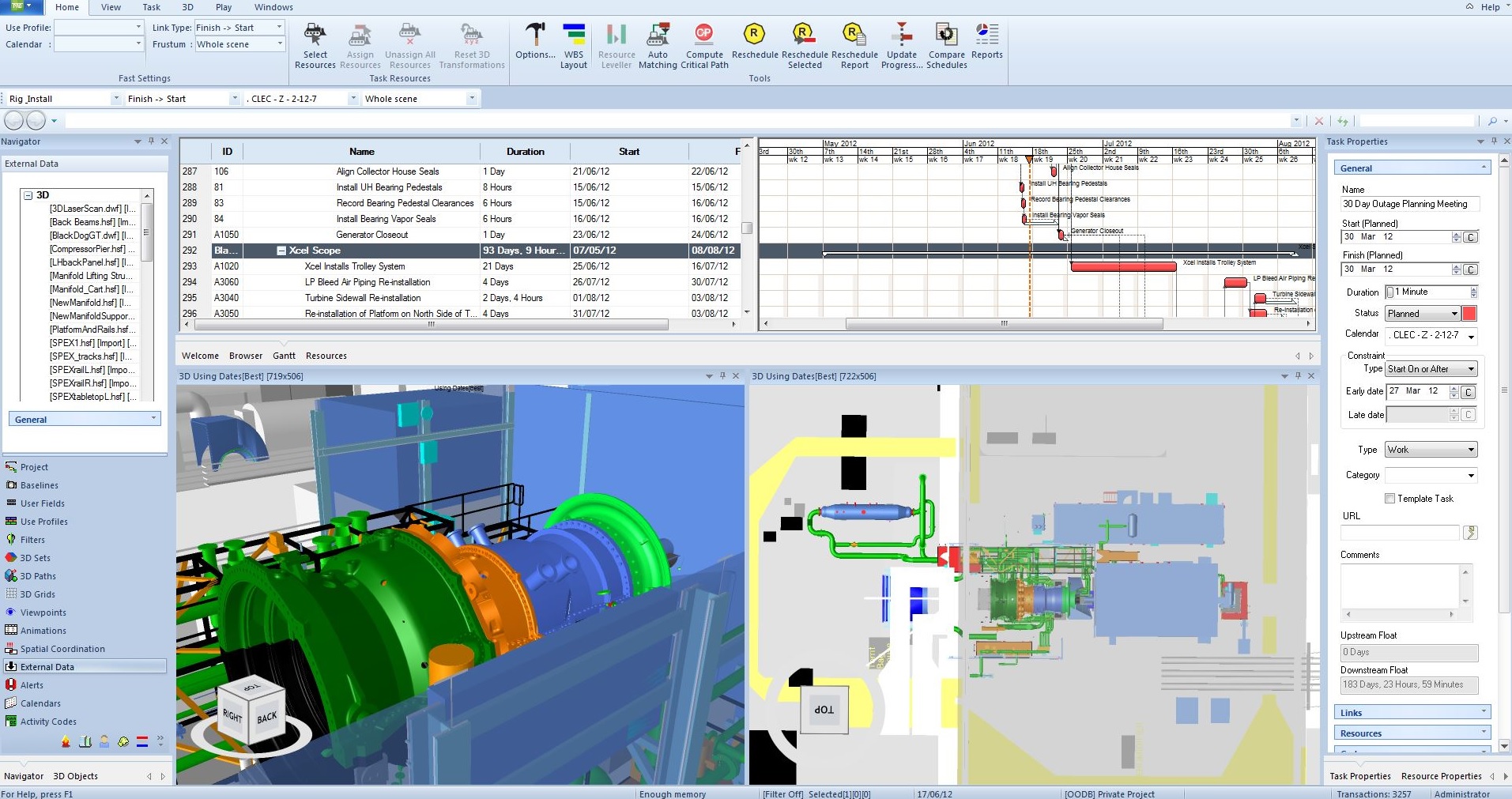Click the calendar button beside Early date
Screen dimensions: 1512x799
point(1469,392)
